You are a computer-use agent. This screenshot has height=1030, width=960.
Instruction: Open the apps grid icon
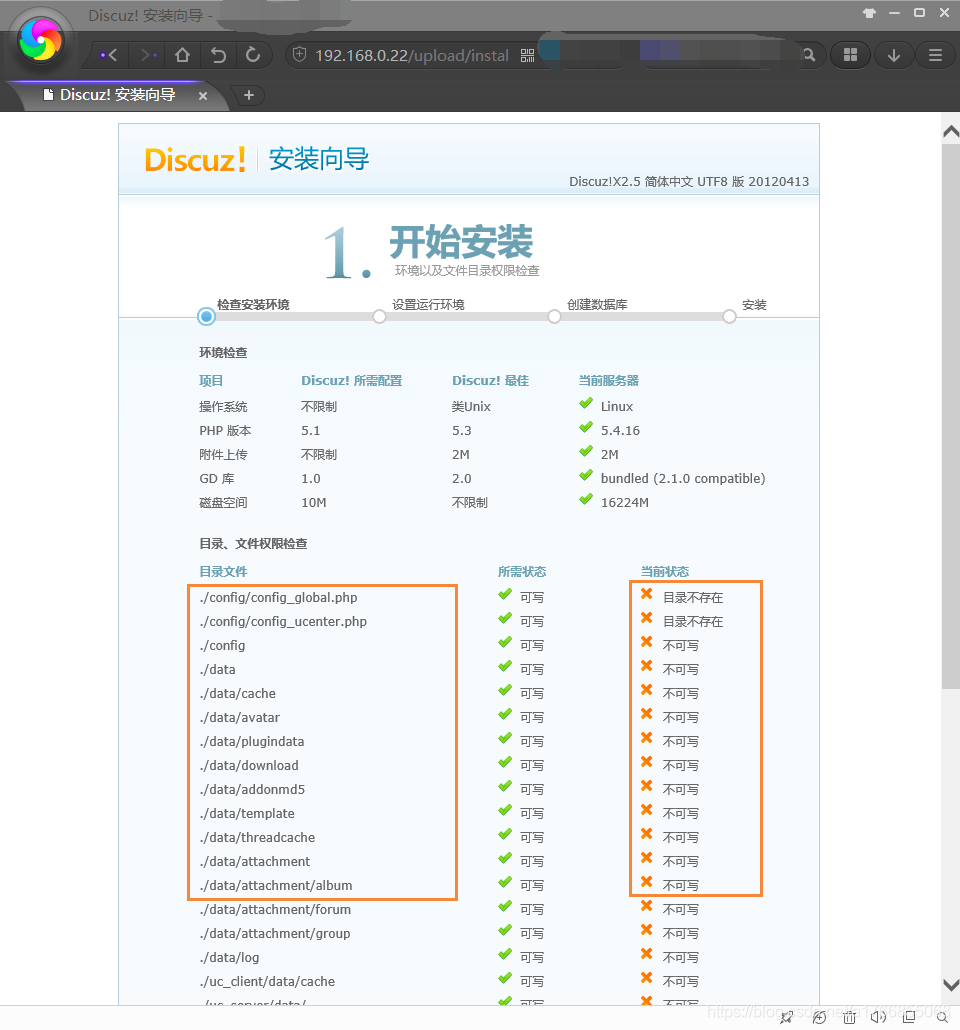pos(850,55)
